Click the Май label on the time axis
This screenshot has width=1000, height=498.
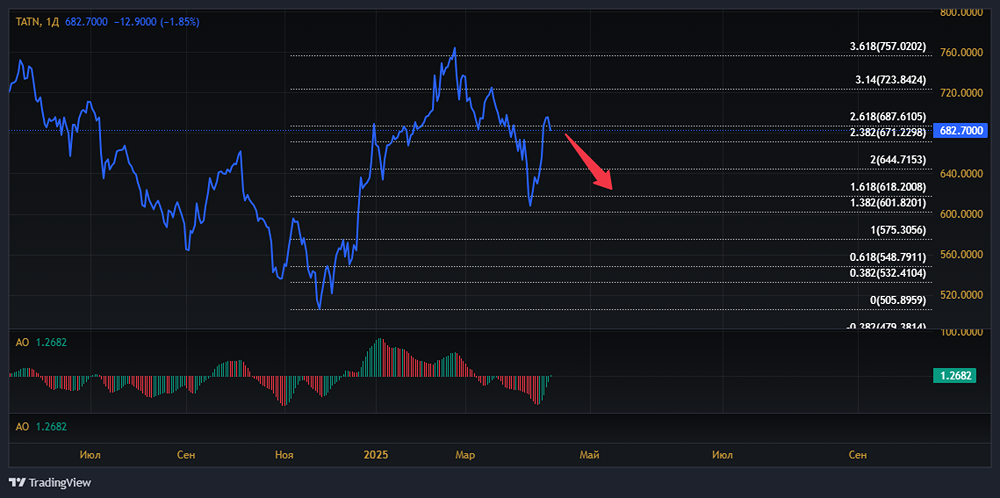coord(589,455)
